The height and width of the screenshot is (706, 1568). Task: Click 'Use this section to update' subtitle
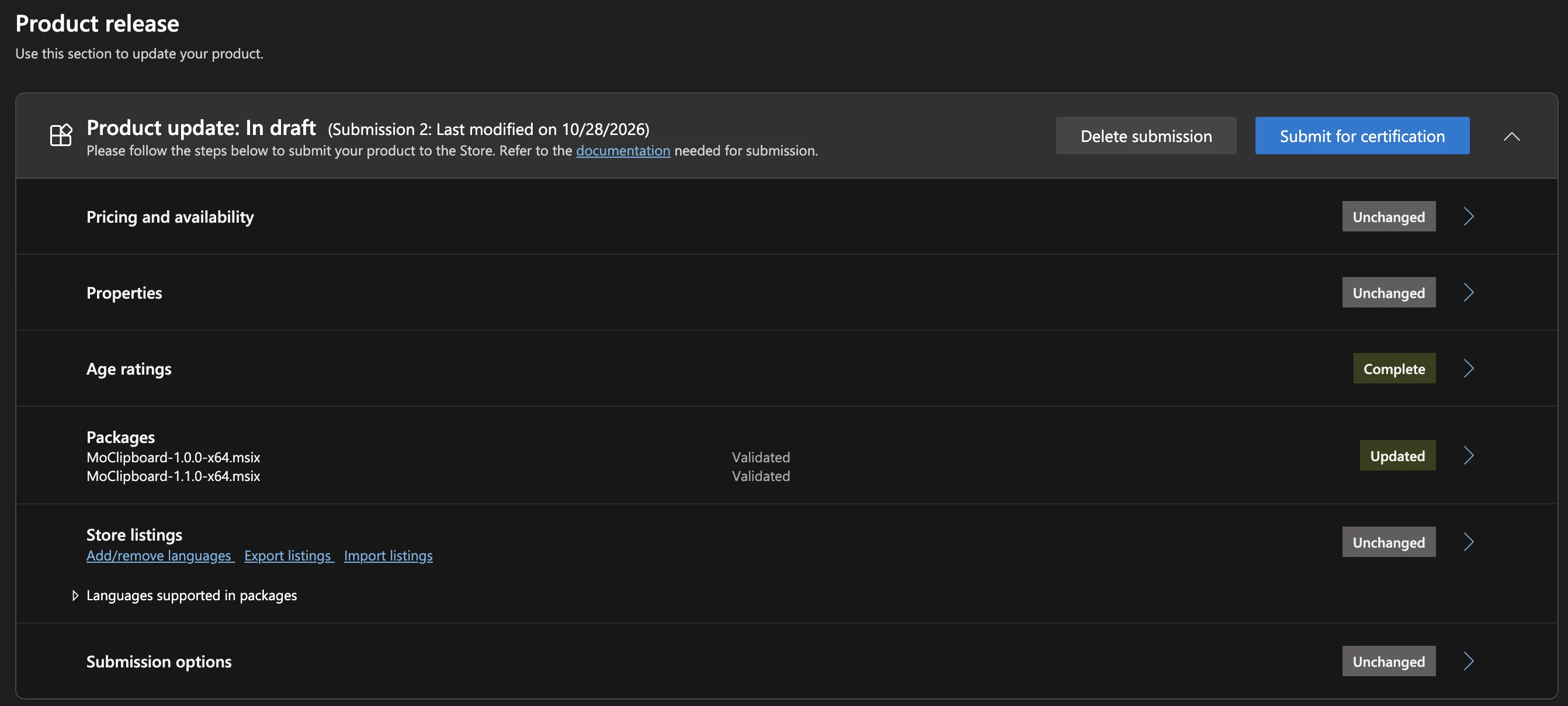[140, 54]
